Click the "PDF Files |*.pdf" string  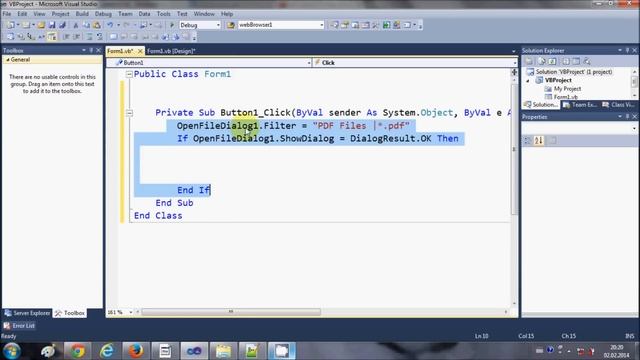coord(361,126)
